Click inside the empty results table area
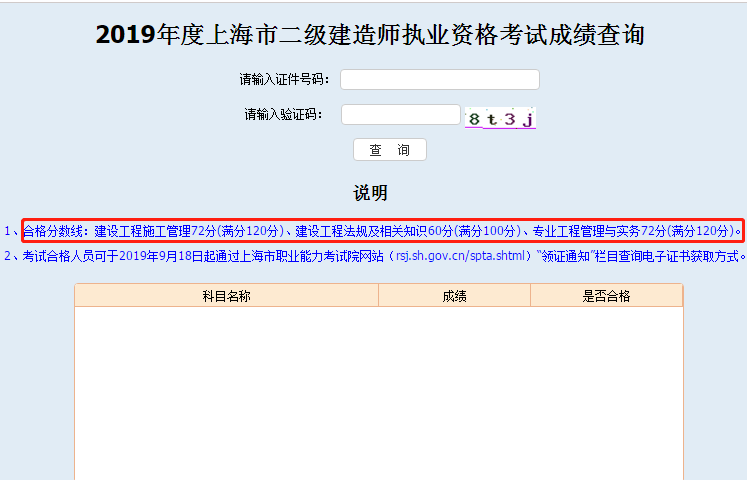This screenshot has width=747, height=480. pos(378,390)
